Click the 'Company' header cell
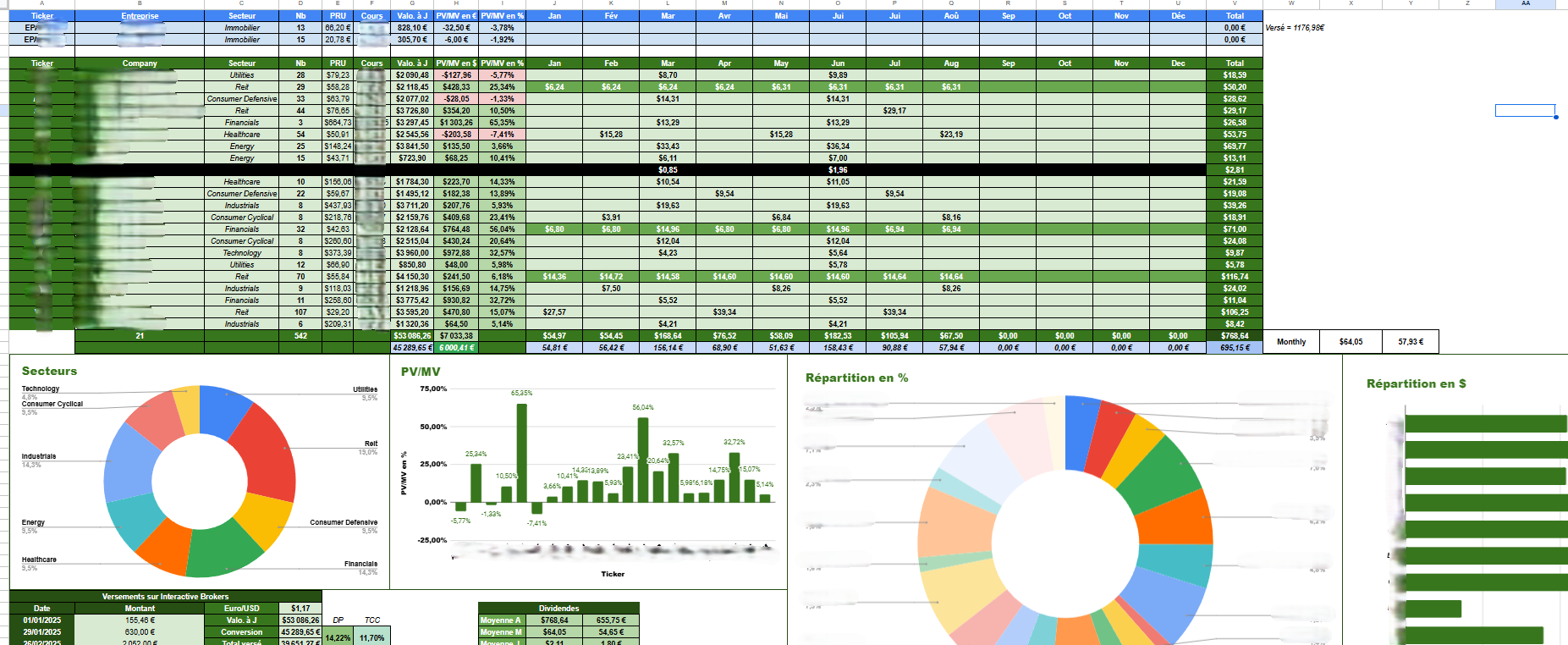Viewport: 1568px width, 645px height. (x=140, y=63)
